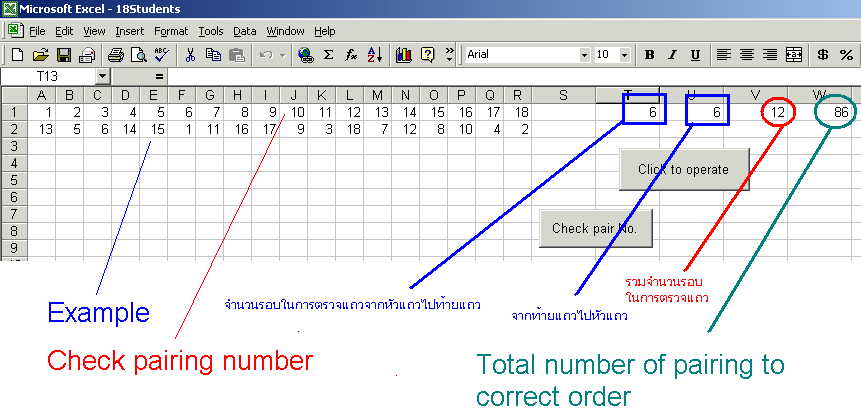Screen dimensions: 861x419
Task: Select cell A2 containing 13
Action: [41, 130]
